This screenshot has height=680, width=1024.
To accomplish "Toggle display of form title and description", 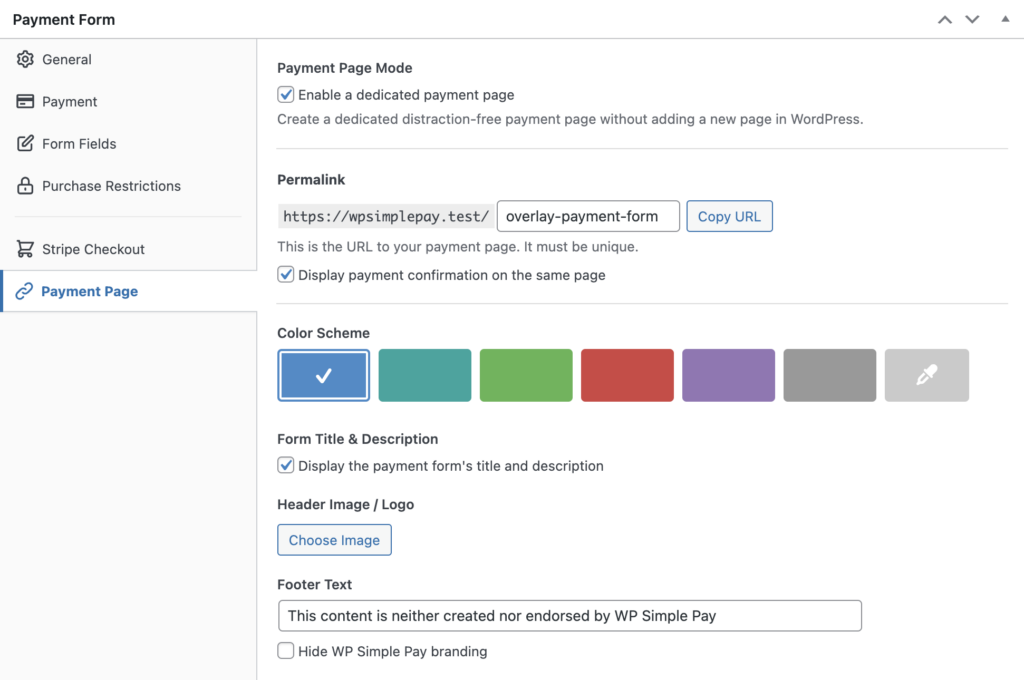I will click(x=286, y=466).
